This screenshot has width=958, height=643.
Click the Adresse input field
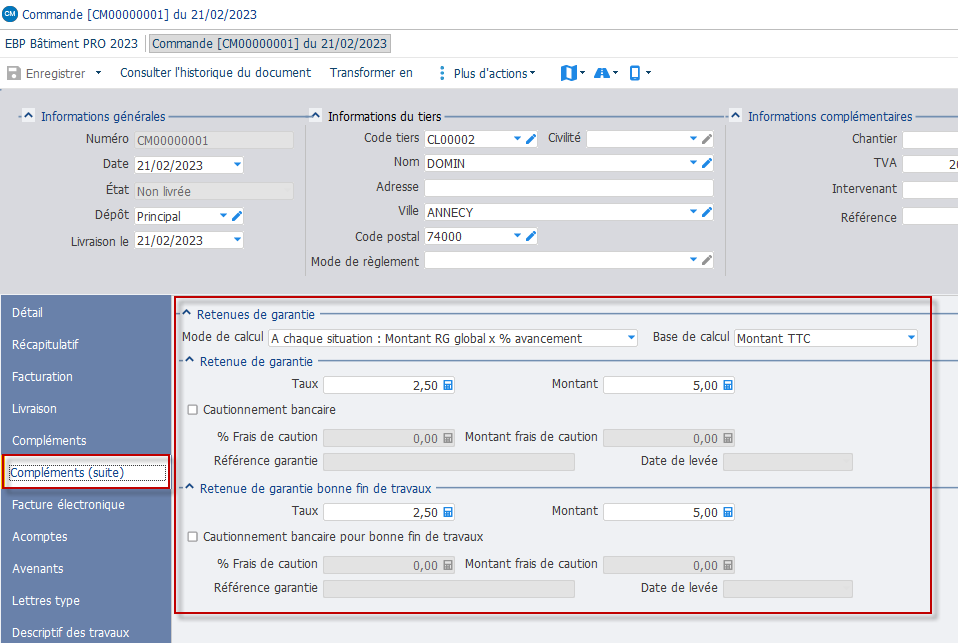569,188
